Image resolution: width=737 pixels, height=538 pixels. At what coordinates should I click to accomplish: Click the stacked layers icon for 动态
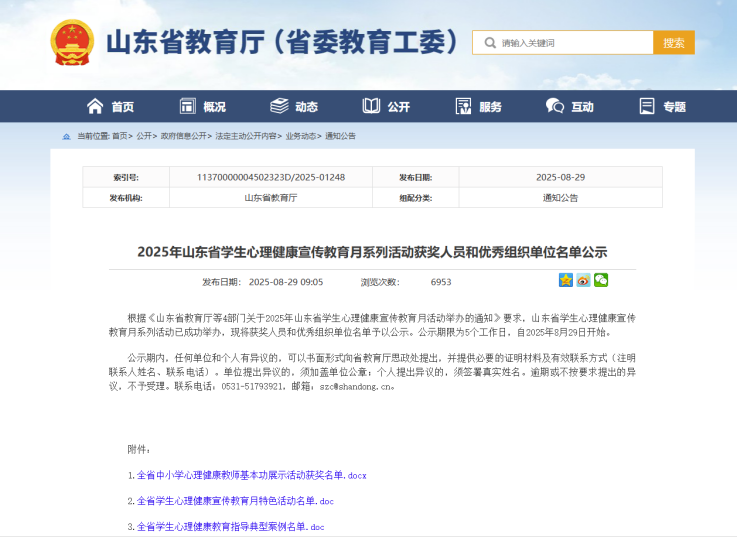coord(279,106)
